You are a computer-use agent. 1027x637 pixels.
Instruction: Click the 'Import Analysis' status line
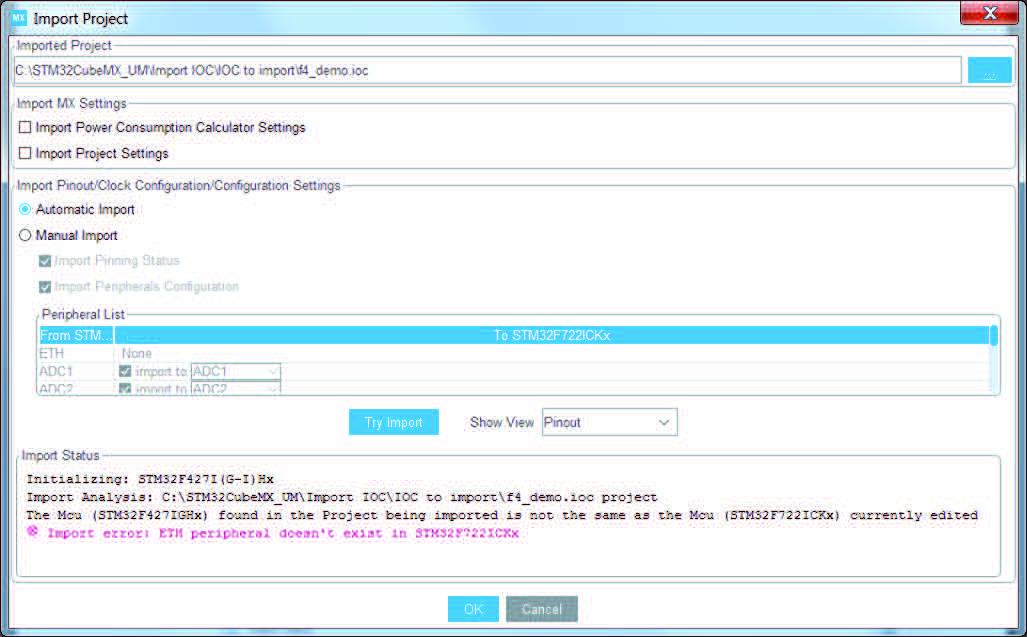(x=341, y=497)
